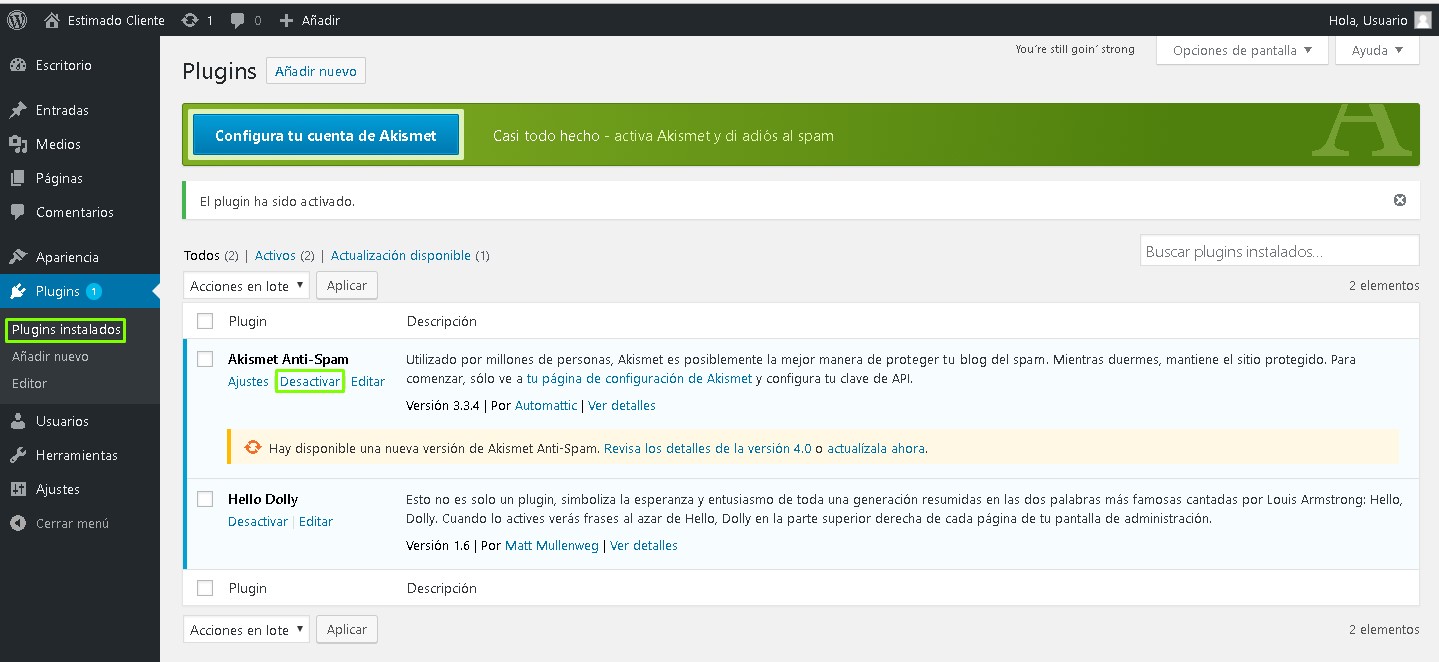The height and width of the screenshot is (662, 1439).
Task: Open Revisa los detalles de la versión 4.0
Action: (x=708, y=448)
